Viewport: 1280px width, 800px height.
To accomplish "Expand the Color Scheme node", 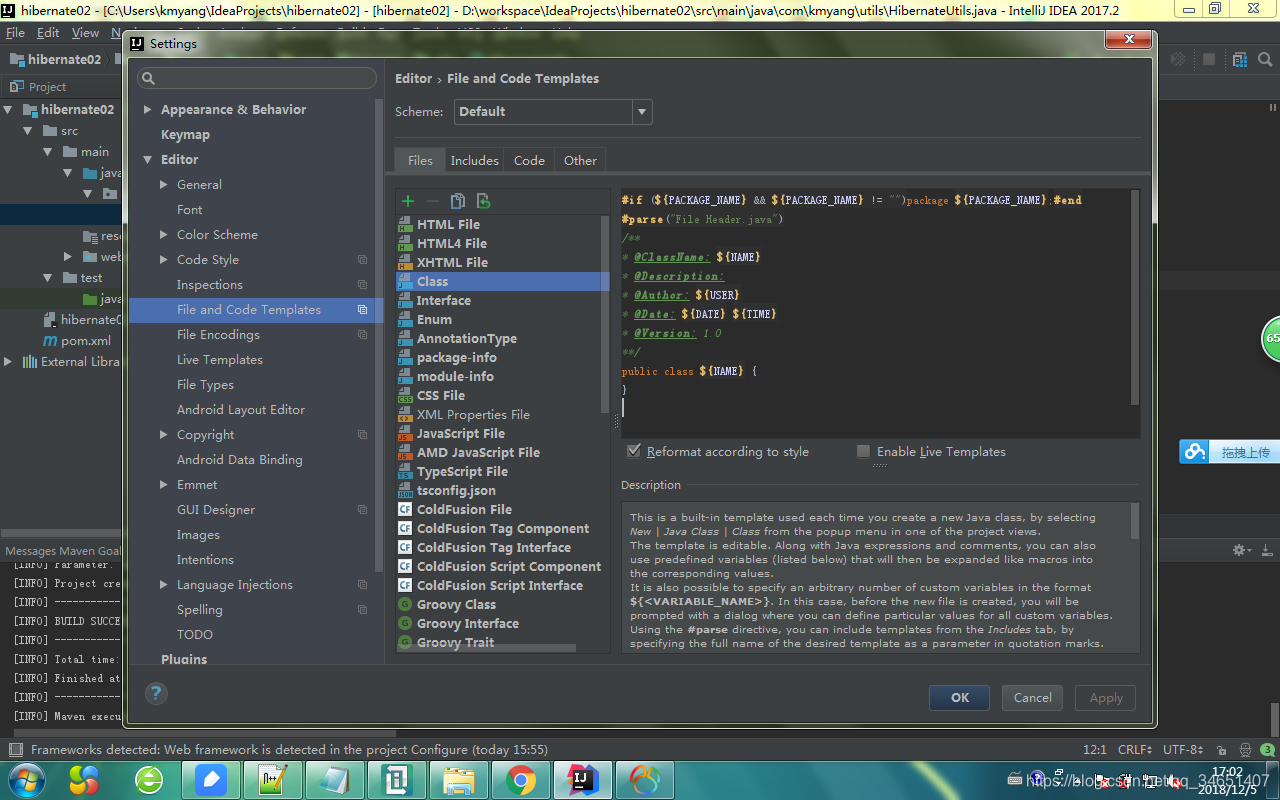I will [164, 235].
